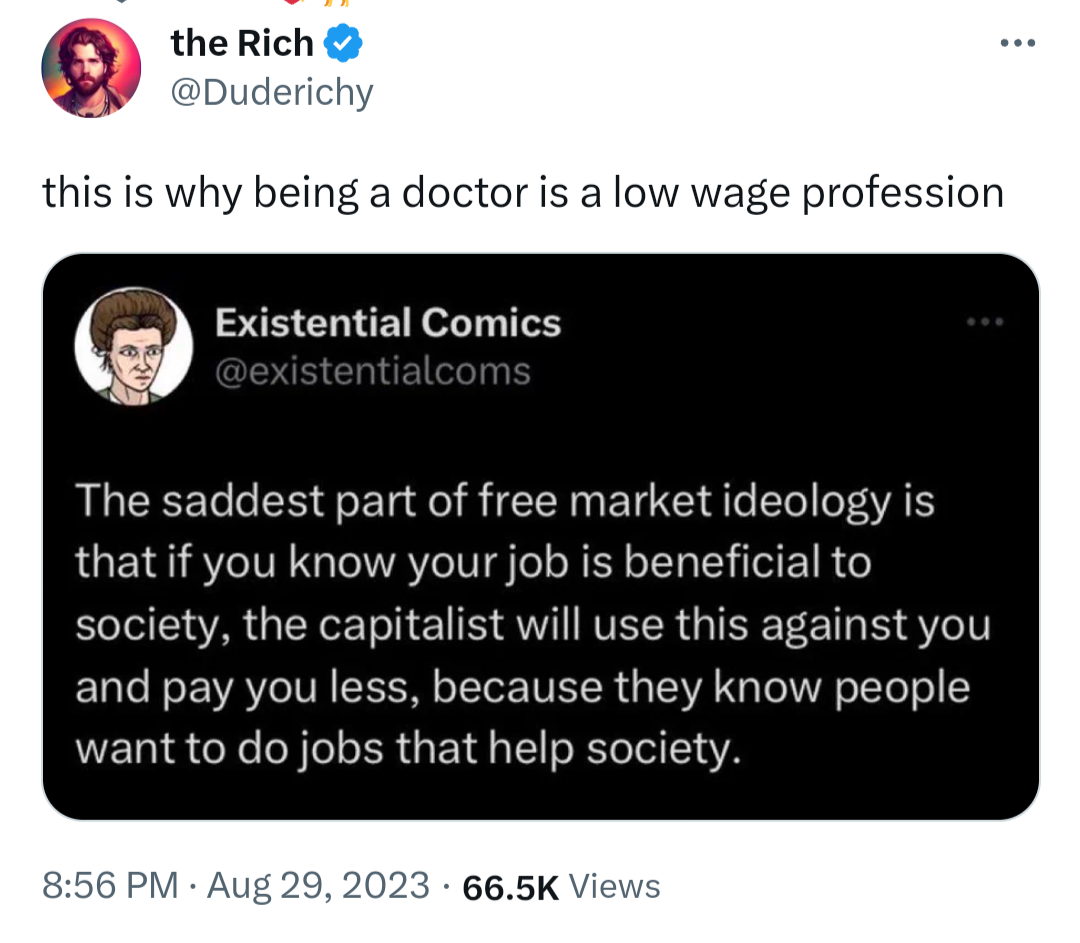The width and height of the screenshot is (1080, 943).
Task: Click the 8:56 PM timestamp
Action: pos(110,886)
